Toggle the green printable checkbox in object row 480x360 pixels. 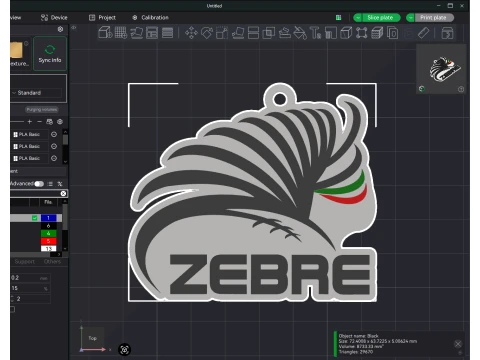[x=35, y=218]
